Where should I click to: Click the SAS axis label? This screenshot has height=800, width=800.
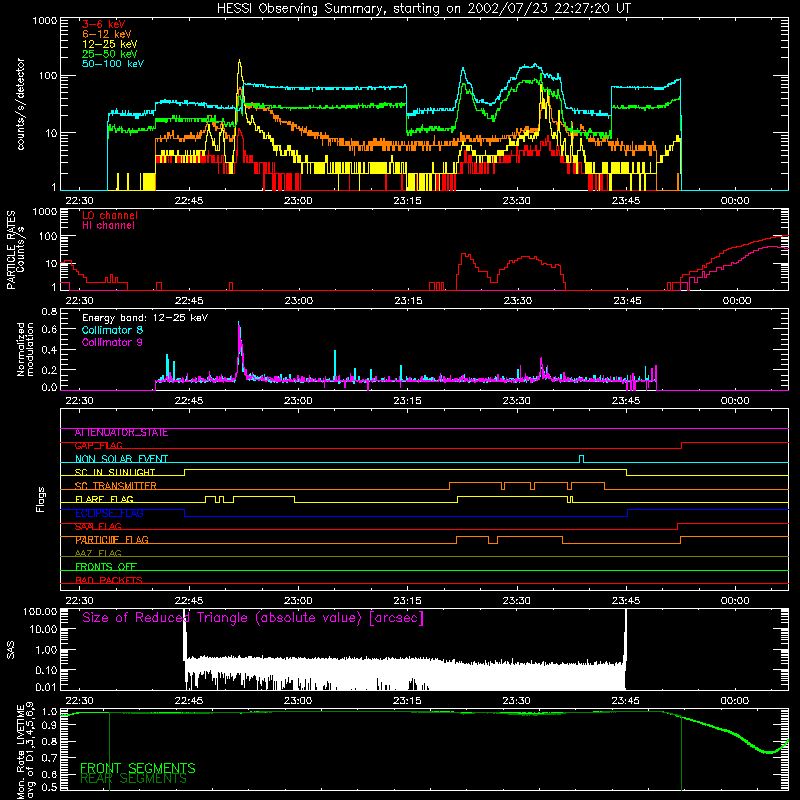(x=11, y=649)
